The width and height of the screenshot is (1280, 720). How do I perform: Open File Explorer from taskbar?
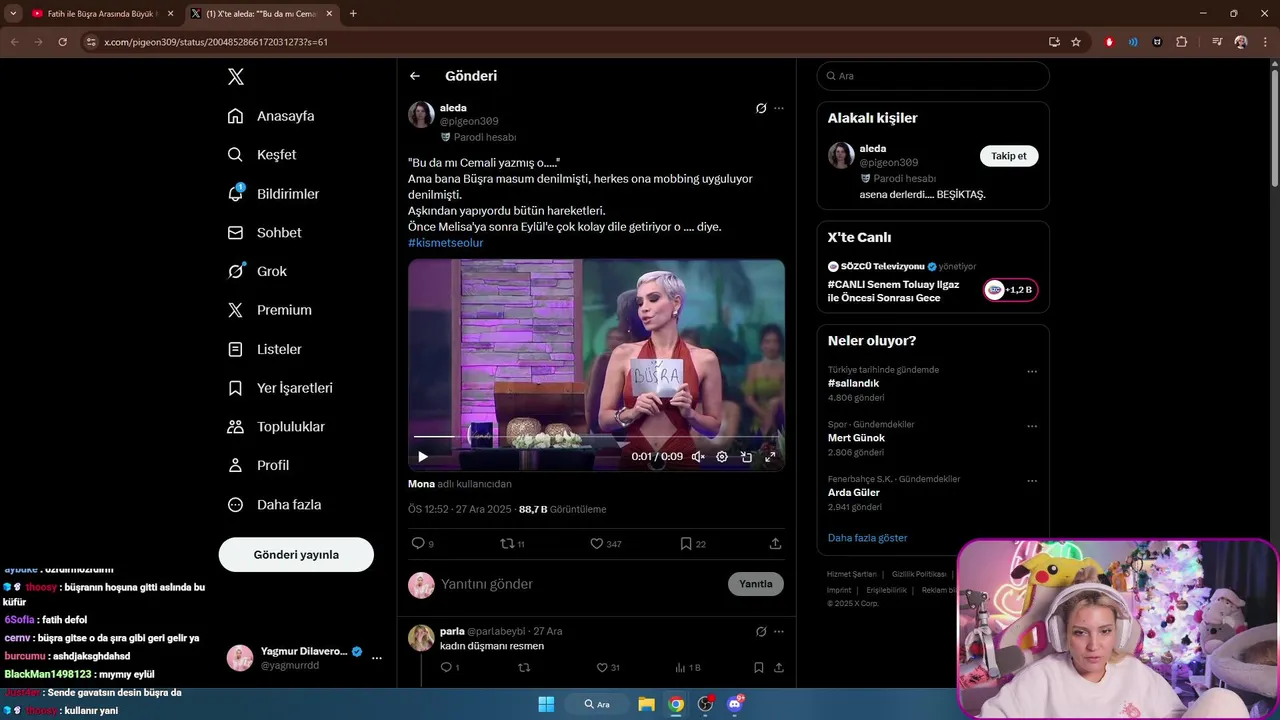(x=646, y=704)
